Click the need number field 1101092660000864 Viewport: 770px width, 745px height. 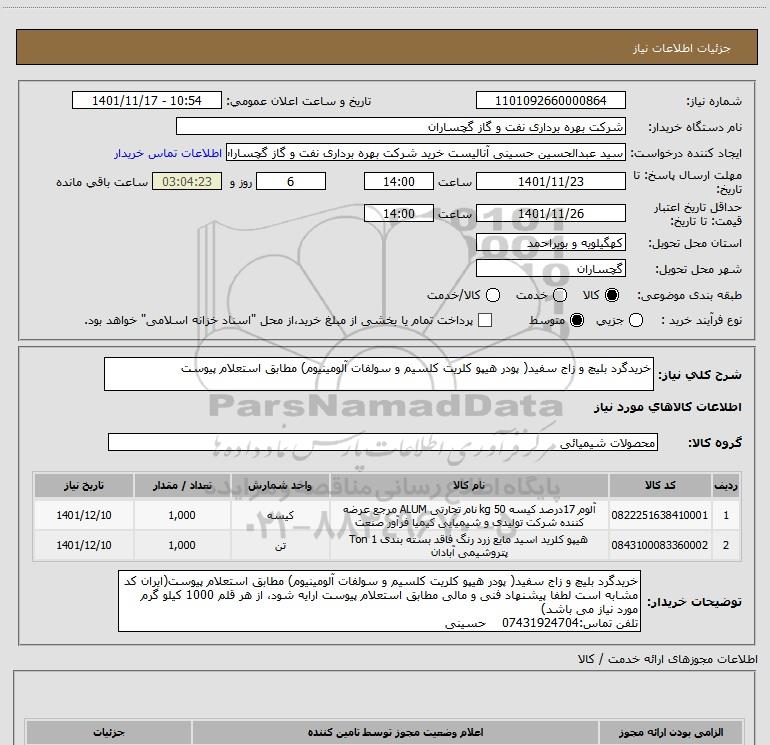click(550, 100)
